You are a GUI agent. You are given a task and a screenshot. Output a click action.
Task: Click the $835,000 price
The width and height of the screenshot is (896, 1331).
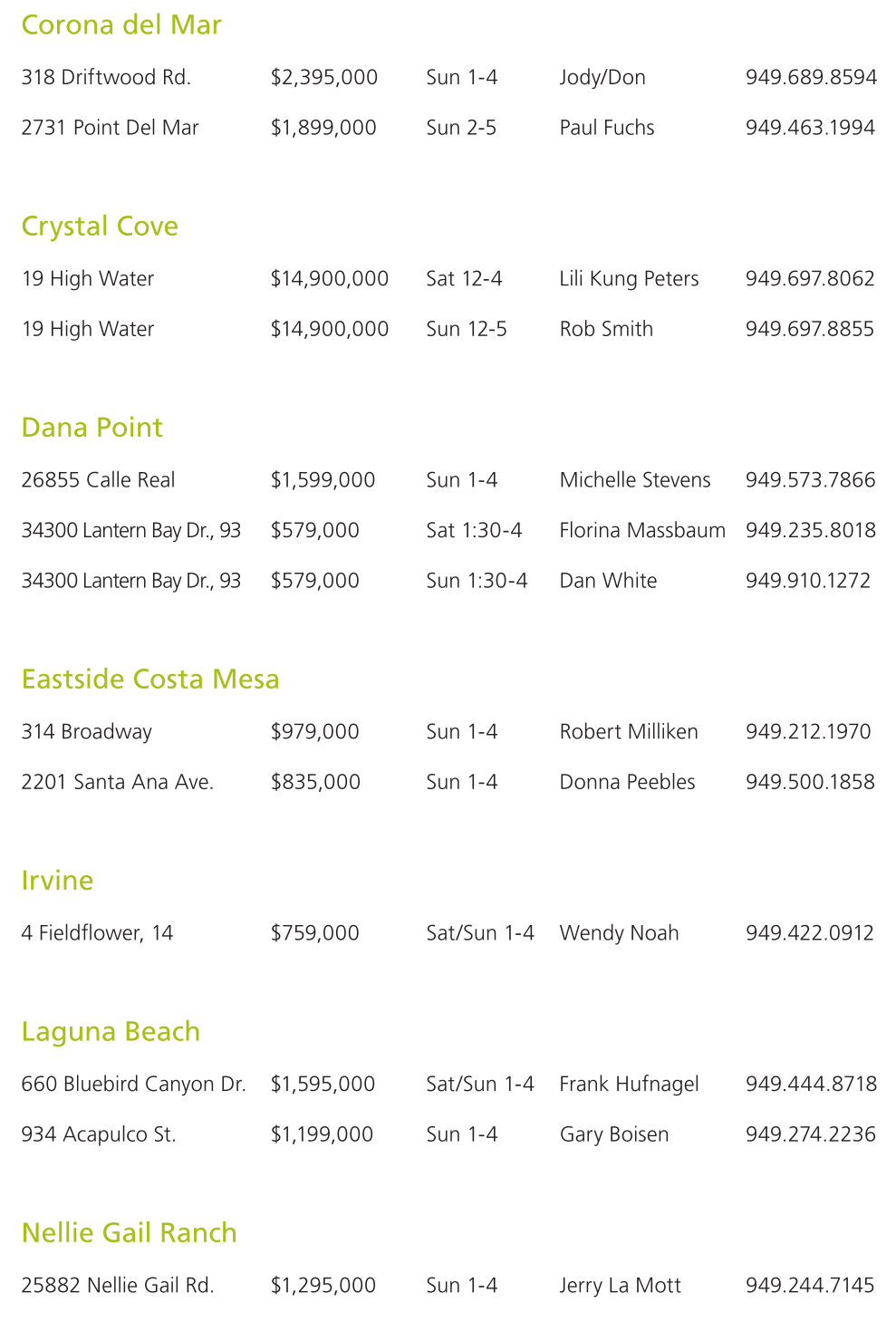pyautogui.click(x=315, y=782)
